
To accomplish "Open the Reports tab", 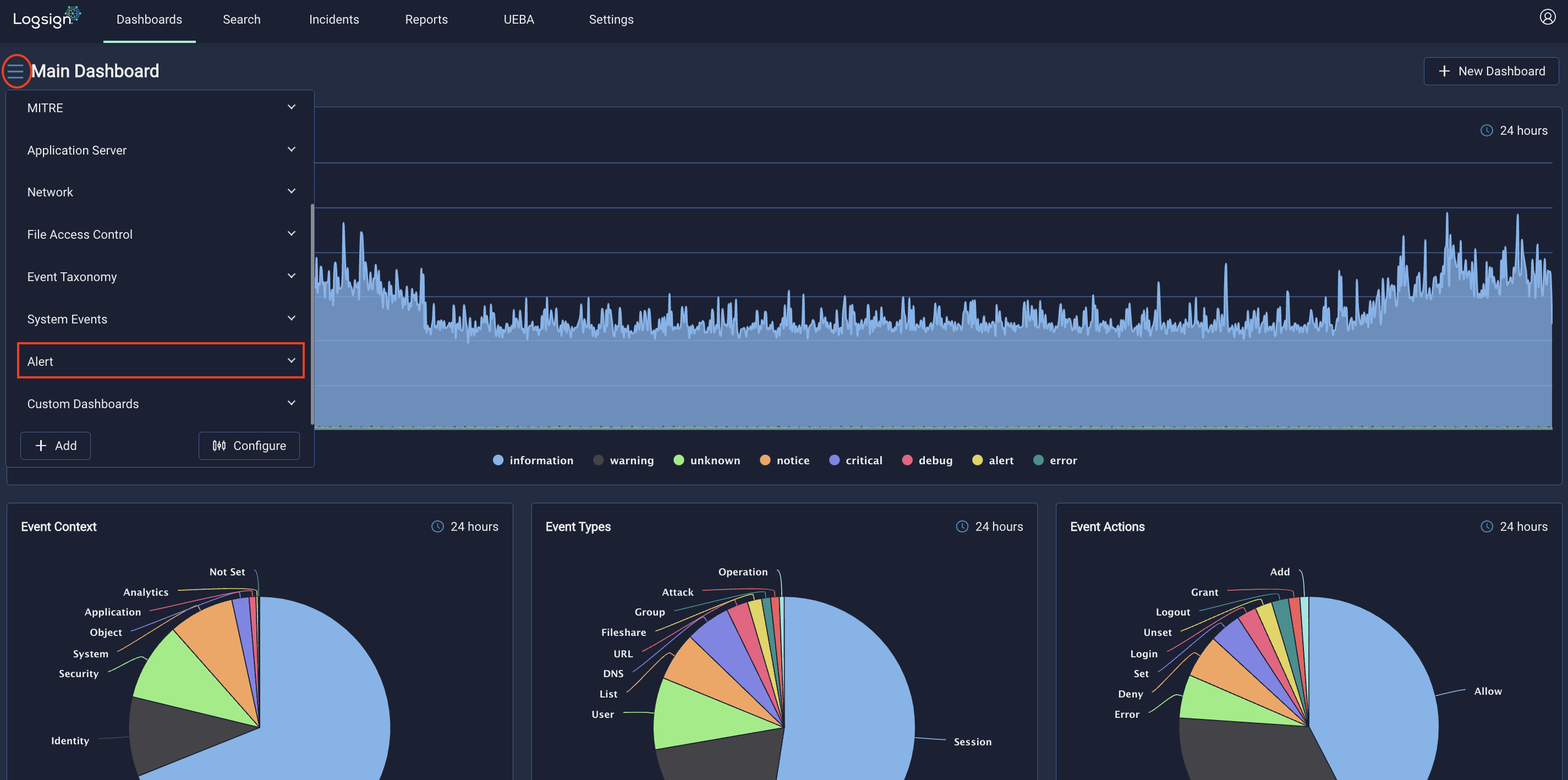I will (426, 19).
